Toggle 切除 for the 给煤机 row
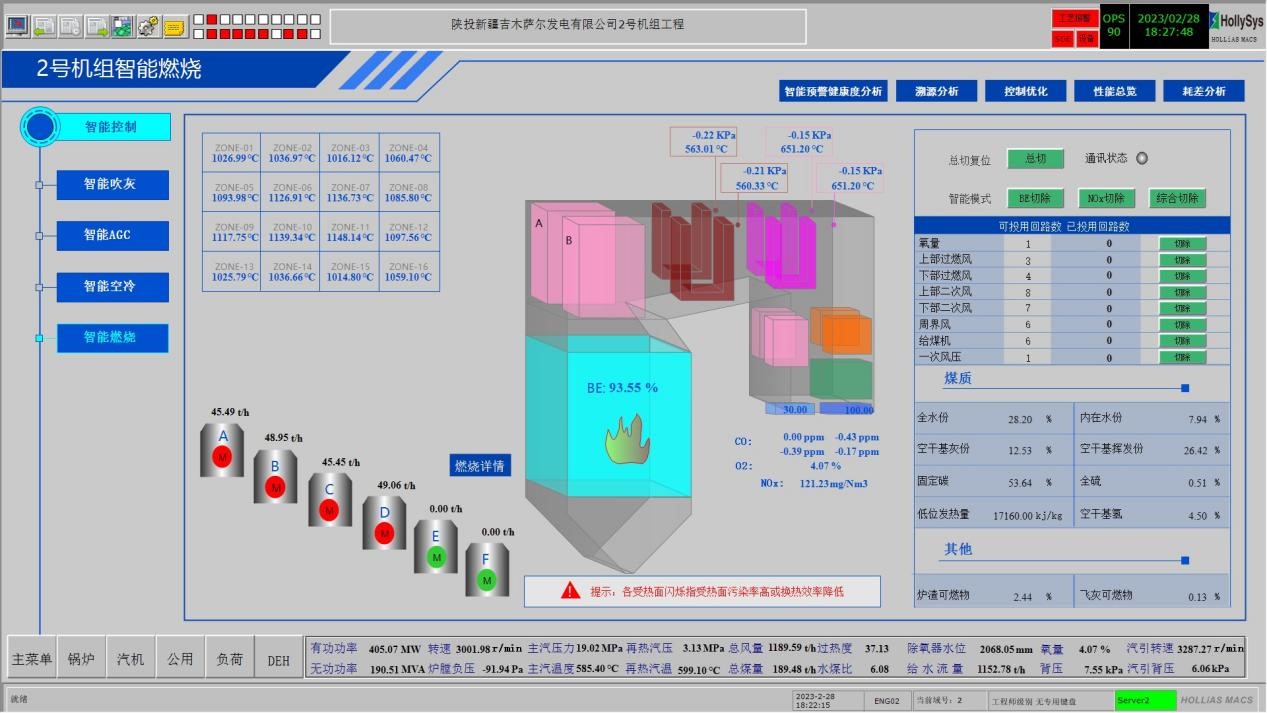This screenshot has width=1267, height=713. tap(1182, 341)
